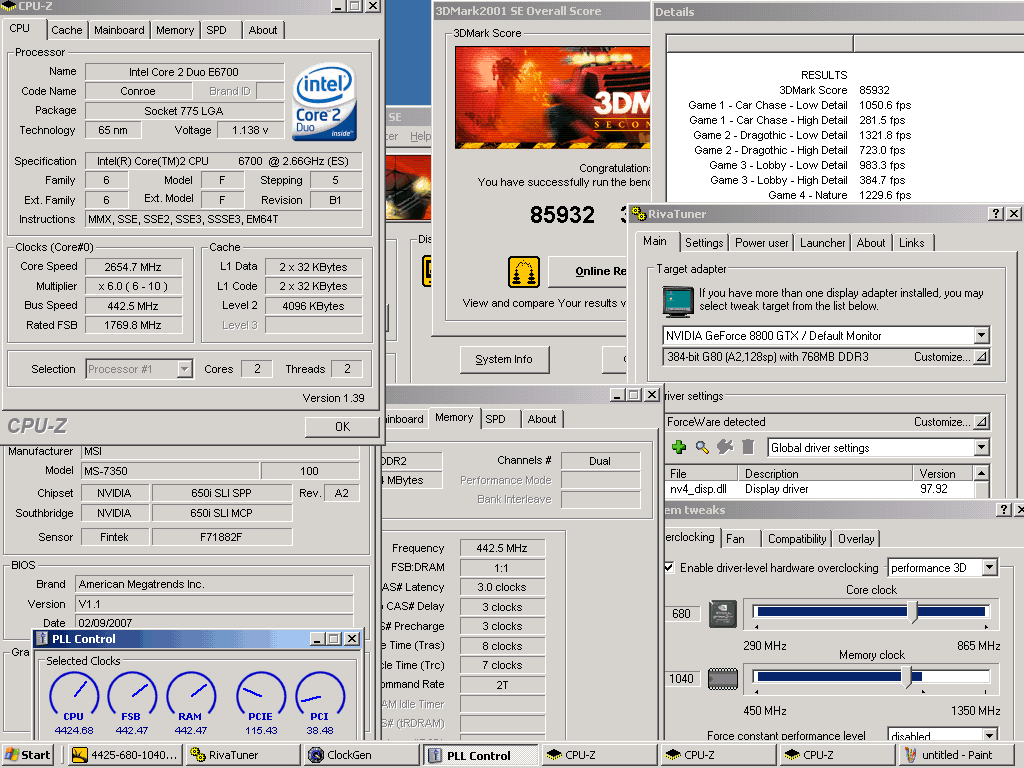Click the Core Speed value 2654.7 MHz
The image size is (1024, 768).
click(x=133, y=267)
